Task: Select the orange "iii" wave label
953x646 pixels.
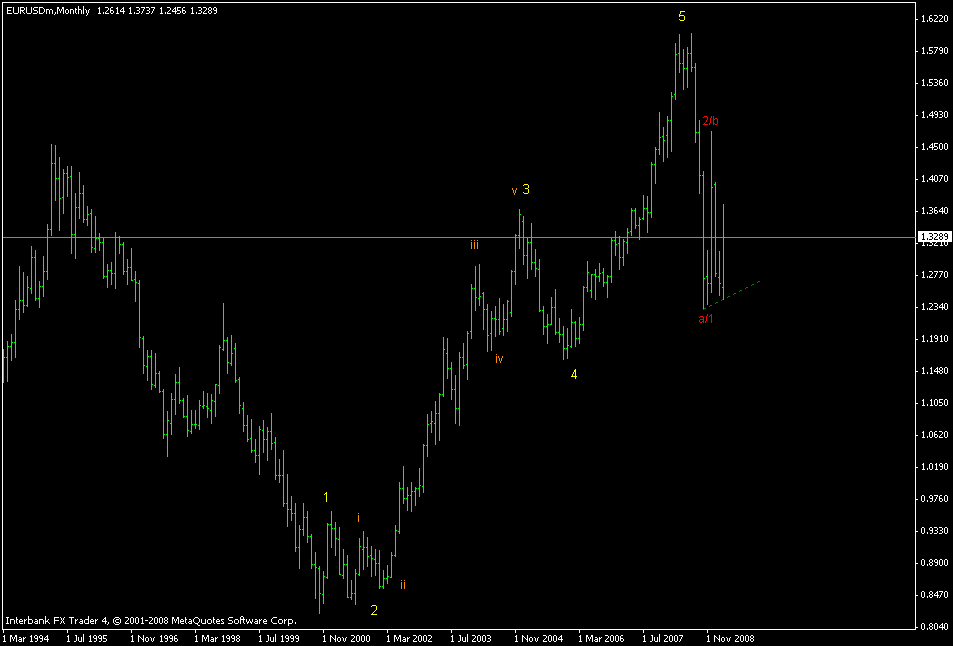Action: point(475,243)
